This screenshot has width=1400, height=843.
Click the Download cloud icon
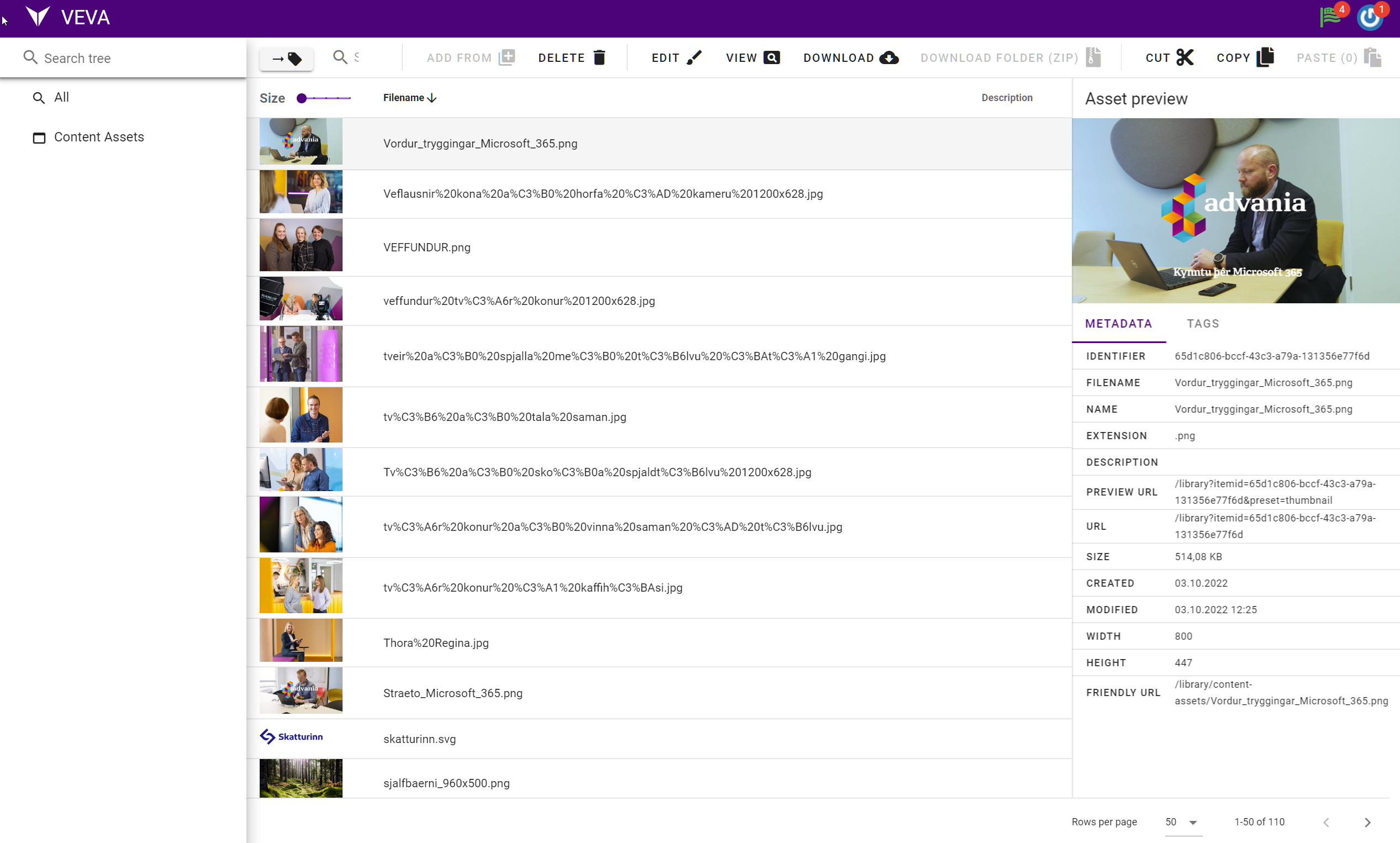coord(888,57)
